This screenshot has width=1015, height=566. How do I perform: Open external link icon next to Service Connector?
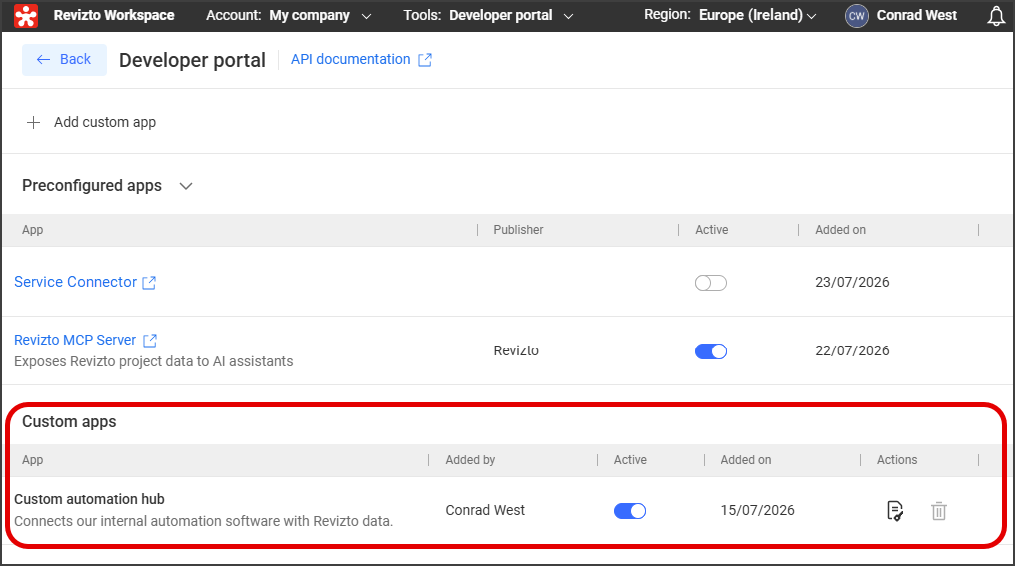click(149, 283)
